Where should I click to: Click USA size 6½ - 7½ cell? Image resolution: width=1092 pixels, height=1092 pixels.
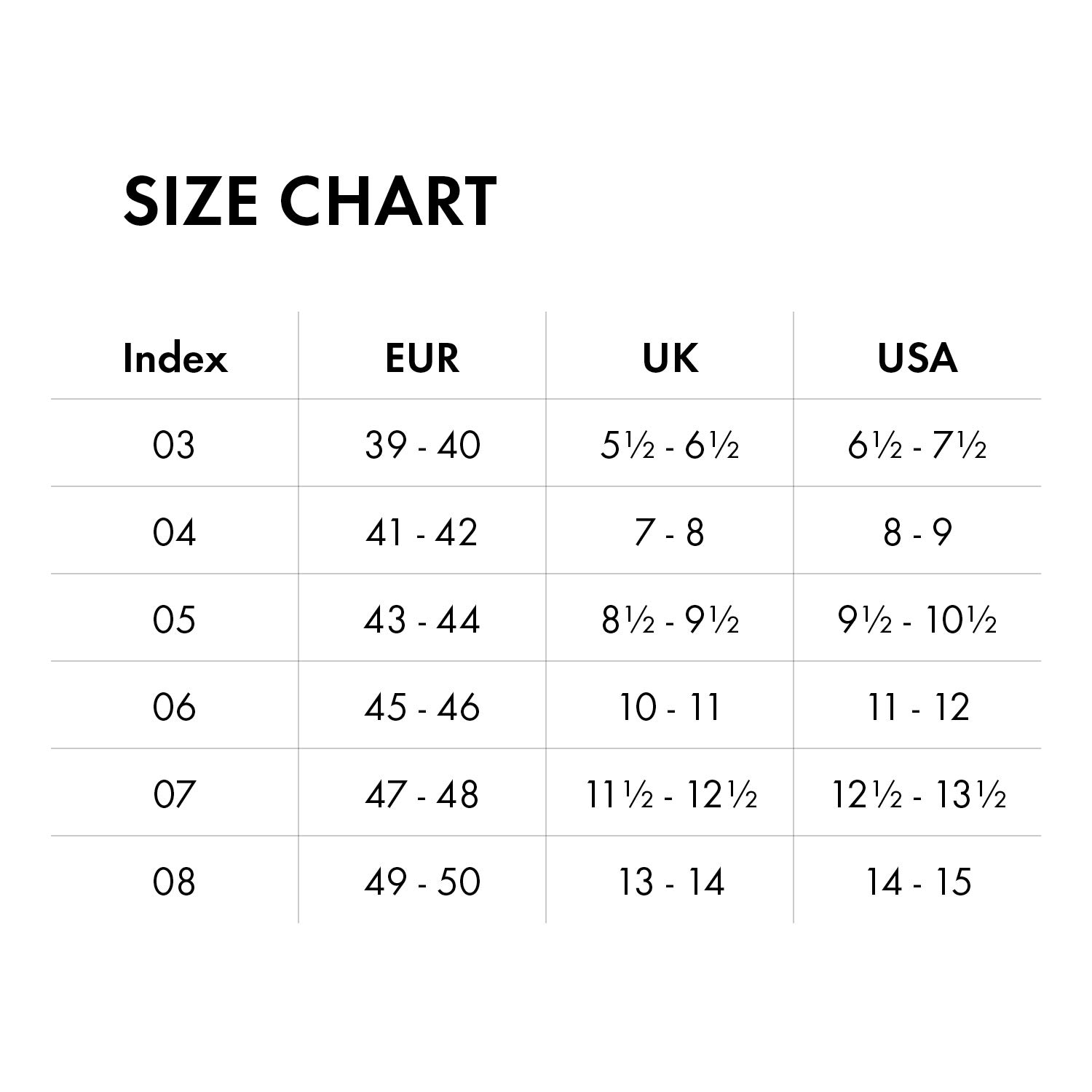(917, 445)
